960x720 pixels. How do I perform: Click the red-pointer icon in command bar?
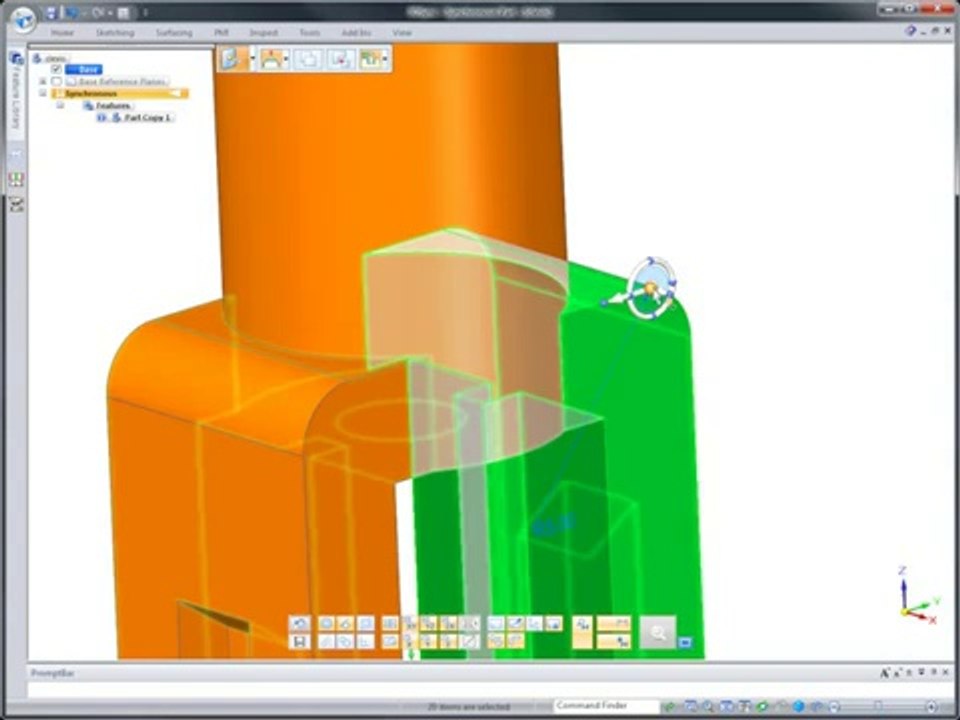click(x=340, y=59)
